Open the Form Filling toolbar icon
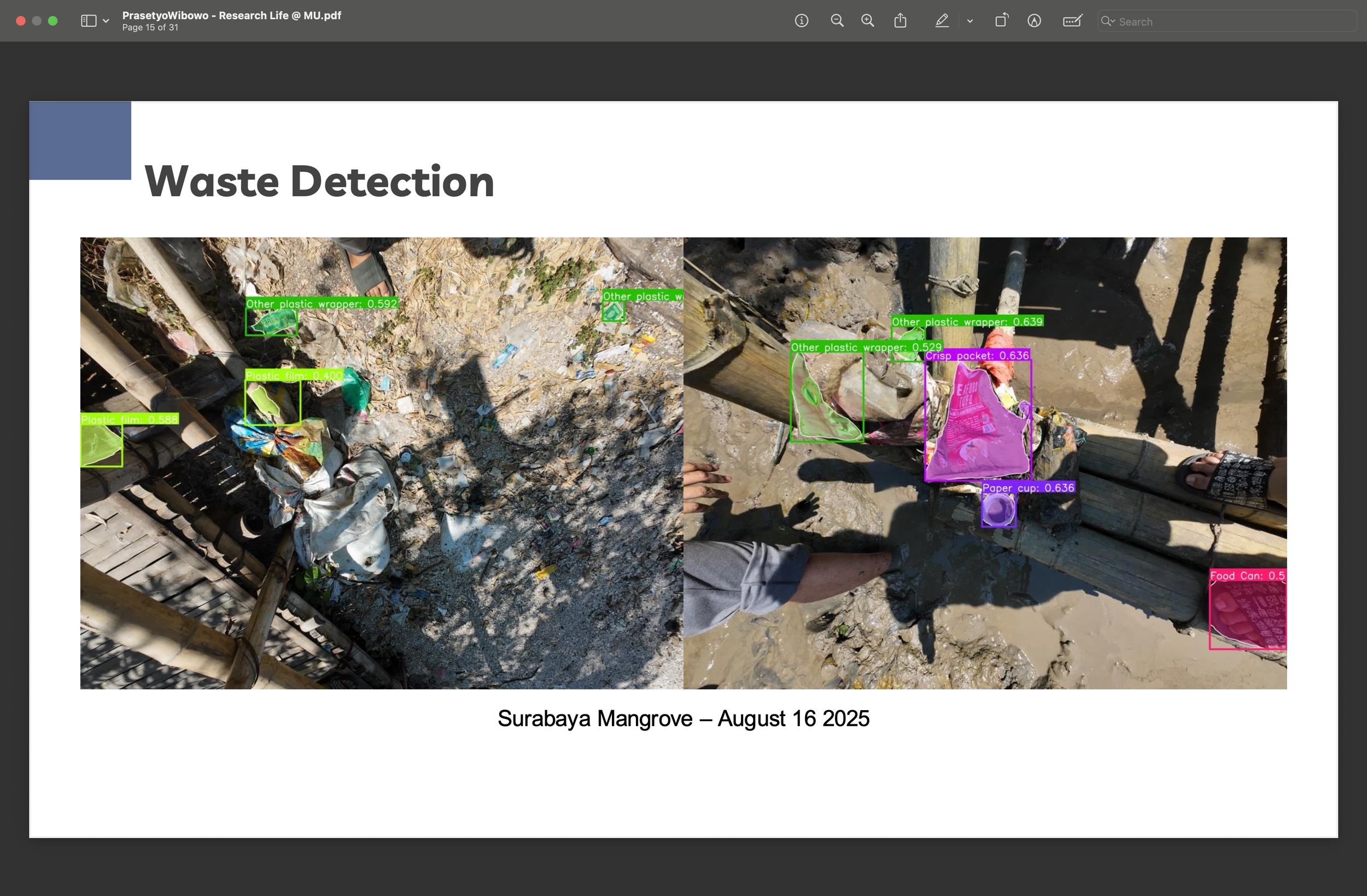 (x=1072, y=21)
